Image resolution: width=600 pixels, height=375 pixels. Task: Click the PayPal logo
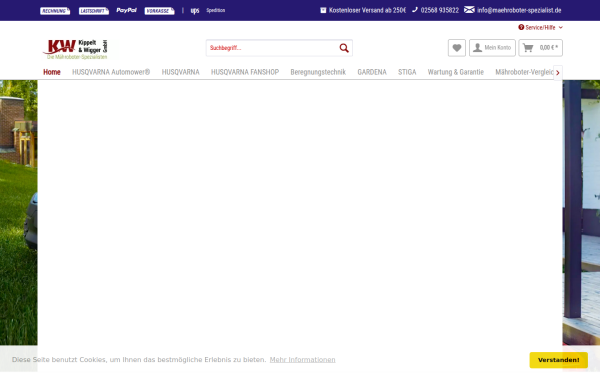pos(127,10)
